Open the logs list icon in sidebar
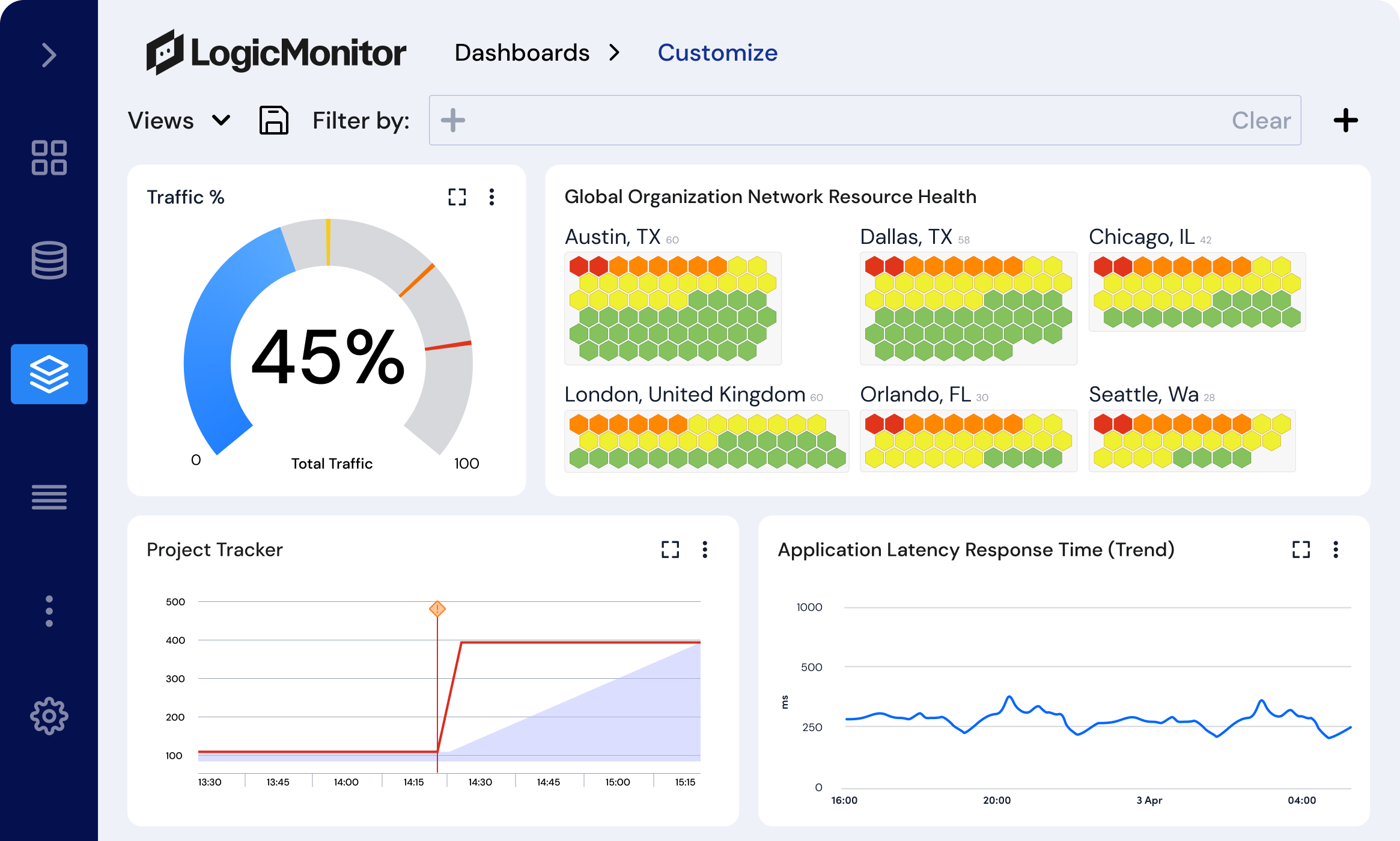 [49, 497]
